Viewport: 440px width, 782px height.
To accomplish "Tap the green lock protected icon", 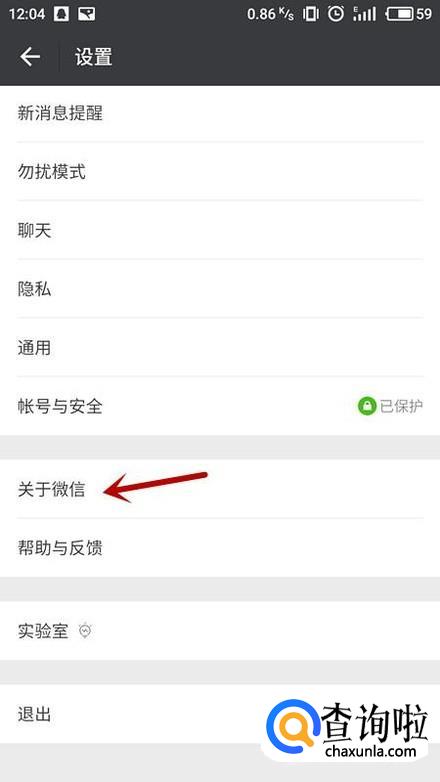I will click(367, 406).
